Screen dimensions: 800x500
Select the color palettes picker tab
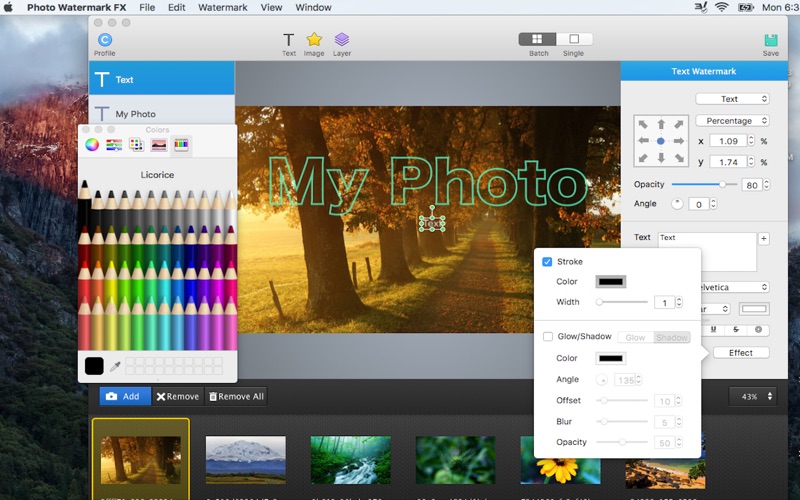136,145
